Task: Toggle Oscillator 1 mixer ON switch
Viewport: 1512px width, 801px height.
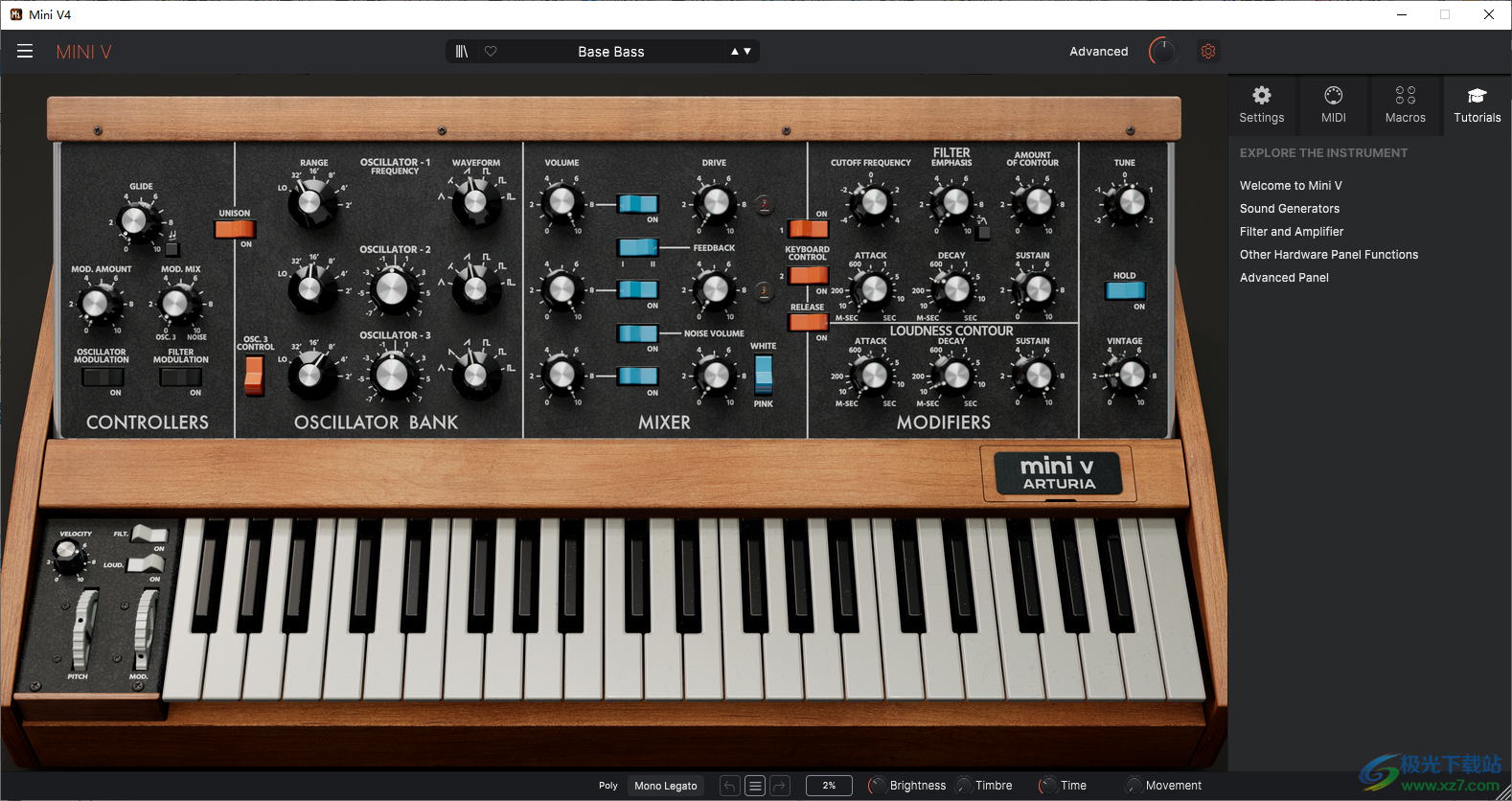Action: 638,203
